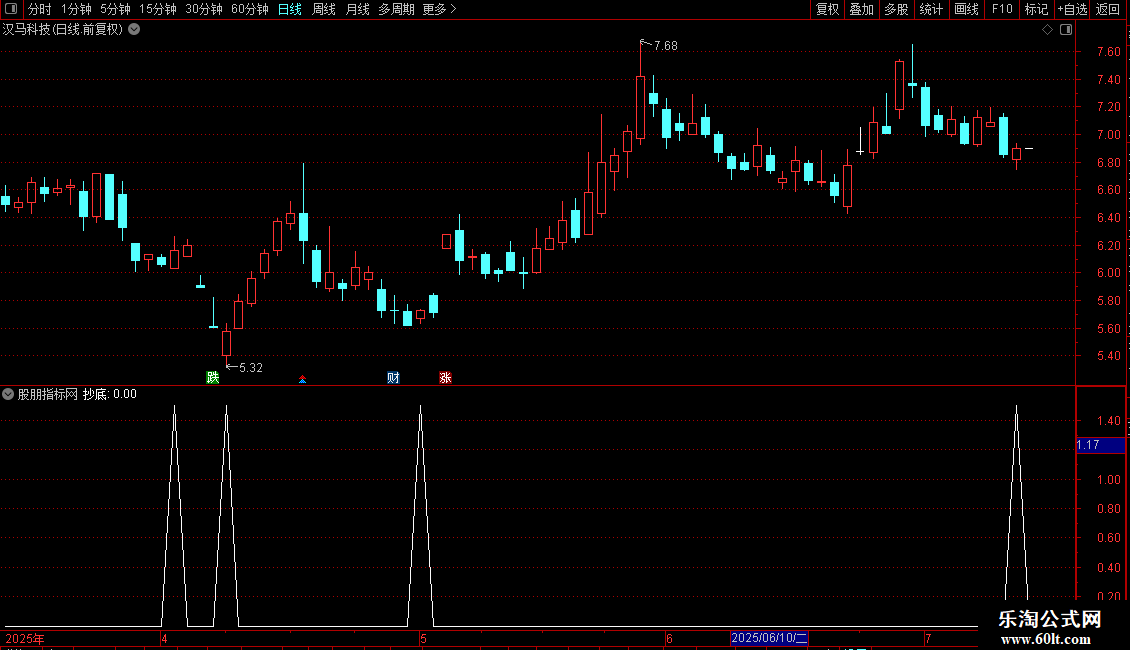Click the 2025年 timeline label

25,638
